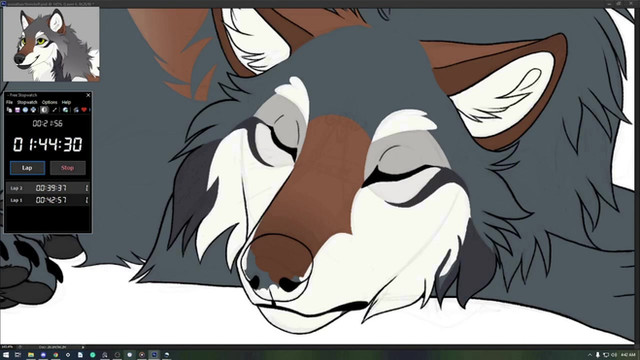Open the Options menu in Free Stopwatch
This screenshot has width=640, height=360.
point(49,102)
